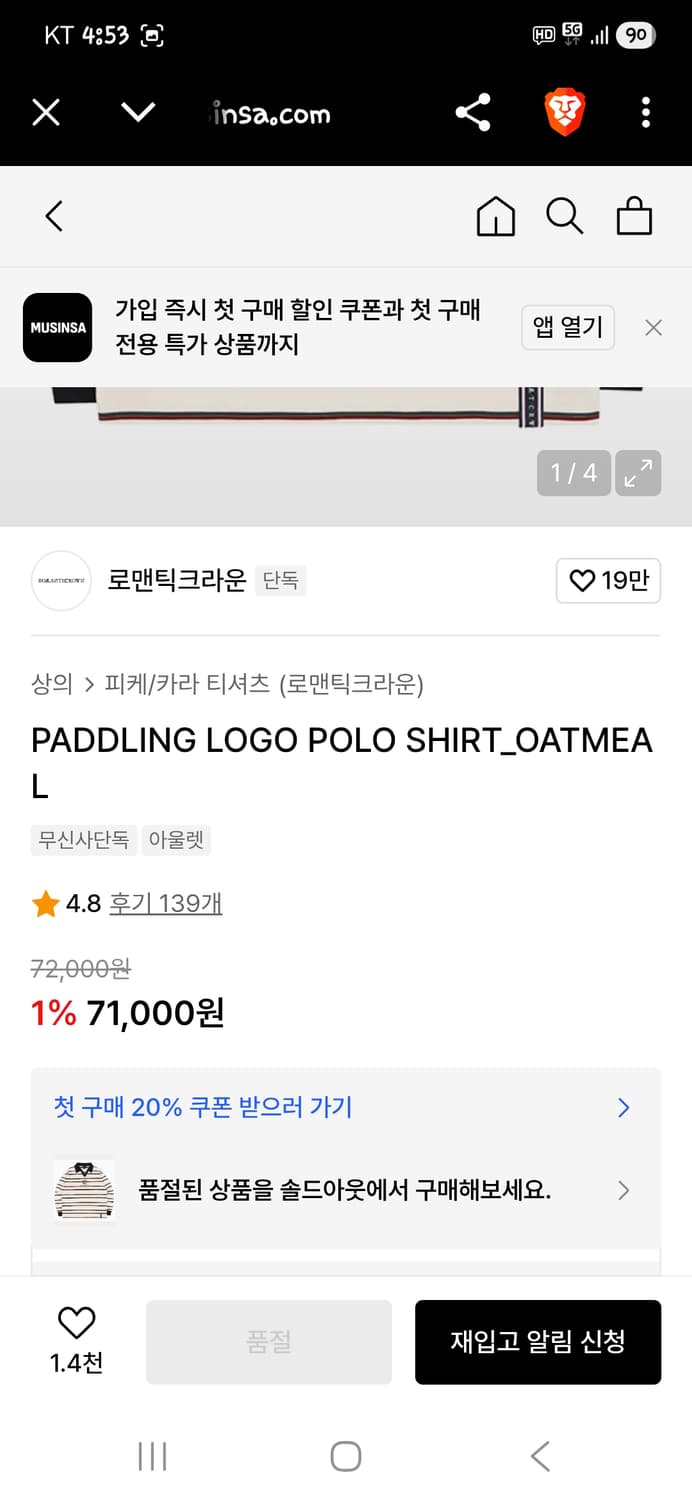692x1500 pixels.
Task: Open the product search
Action: point(565,215)
